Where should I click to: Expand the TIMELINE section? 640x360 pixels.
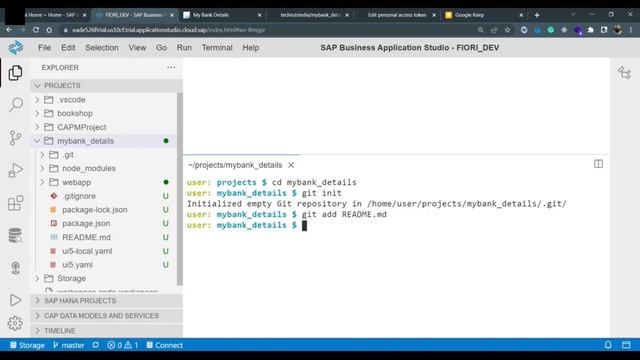(106, 331)
